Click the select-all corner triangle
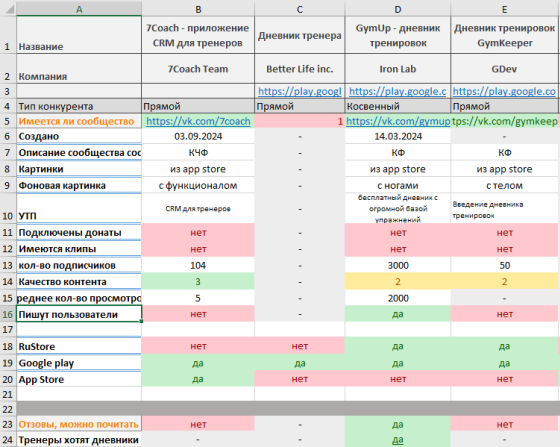This screenshot has width=560, height=447. (10, 9)
